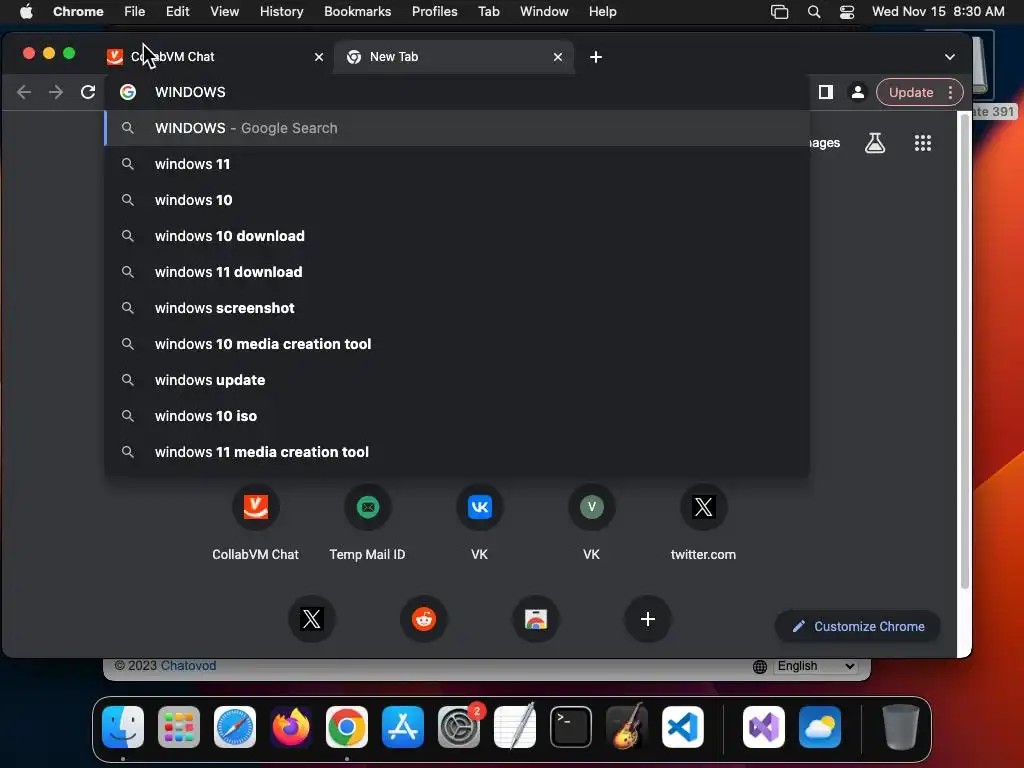1024x768 pixels.
Task: Open the Edit menu
Action: point(177,11)
